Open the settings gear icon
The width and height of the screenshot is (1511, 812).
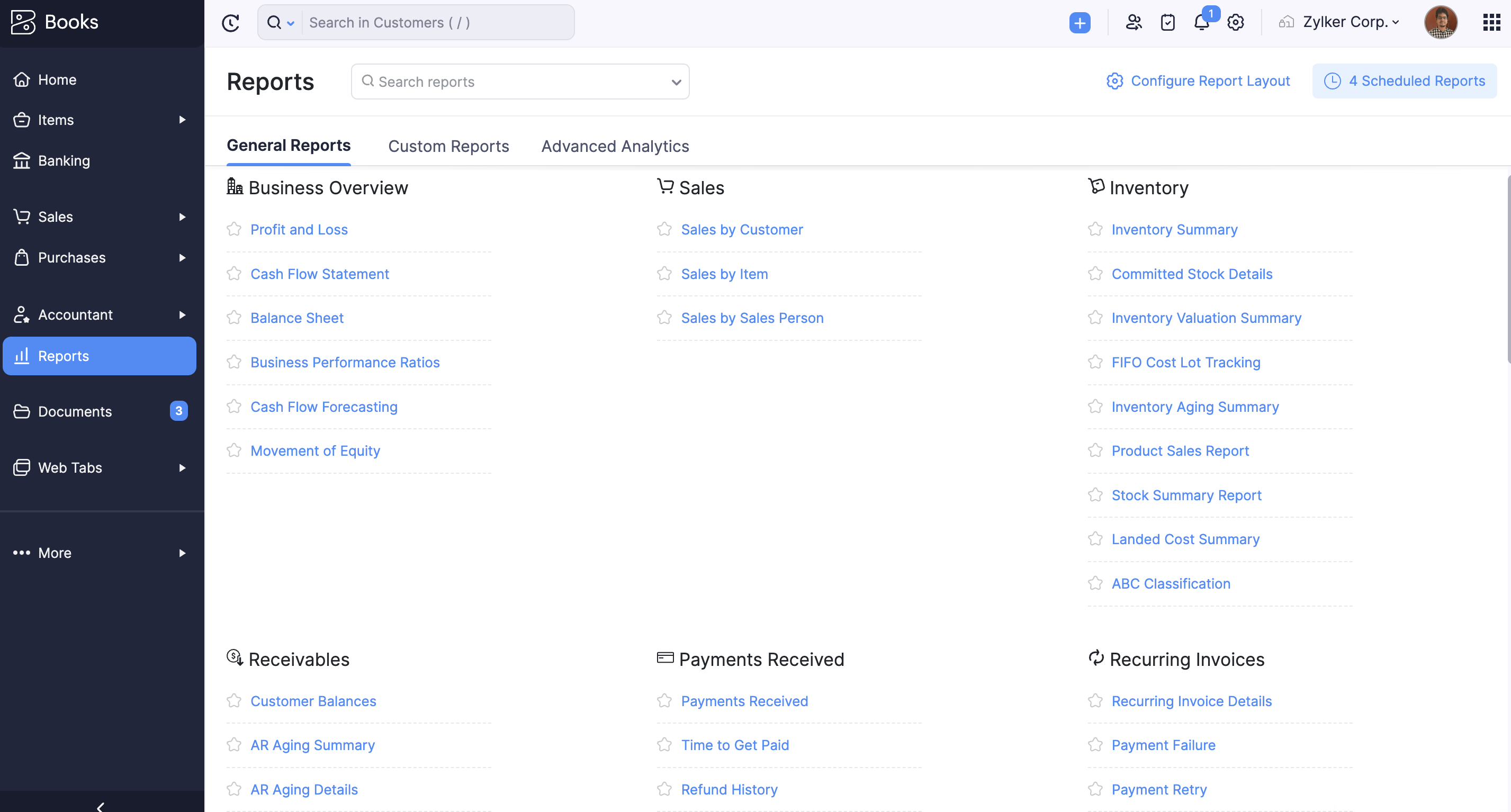[x=1235, y=23]
